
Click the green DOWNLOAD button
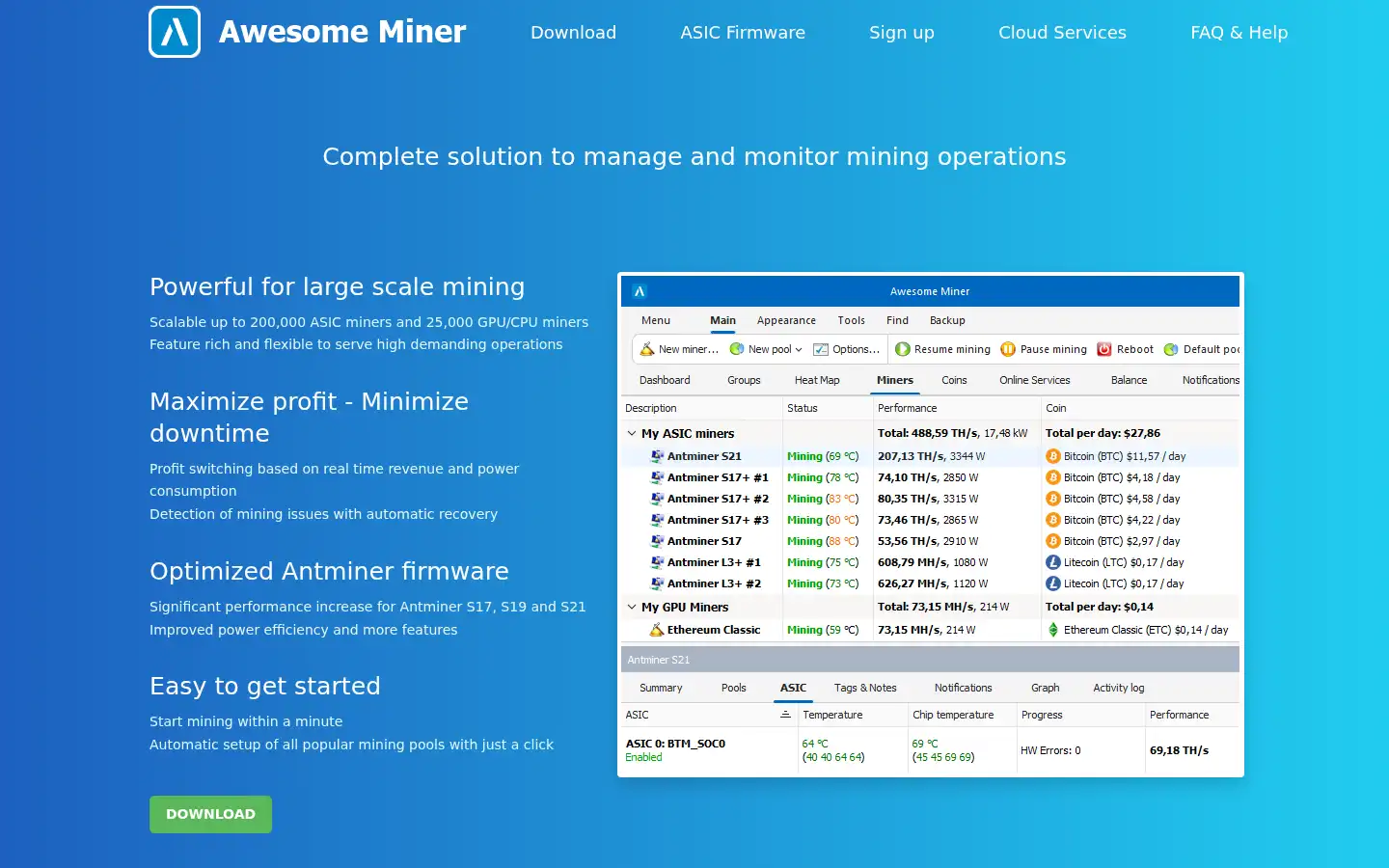click(210, 814)
